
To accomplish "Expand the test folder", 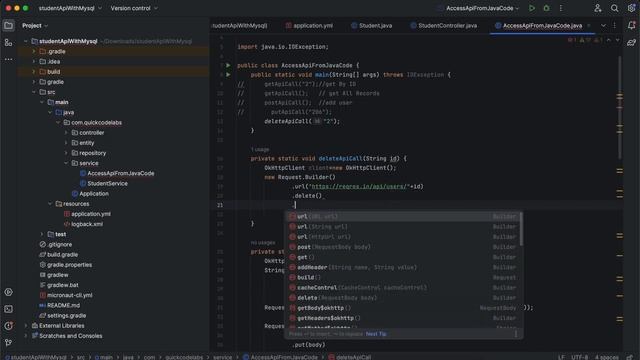I will point(42,234).
